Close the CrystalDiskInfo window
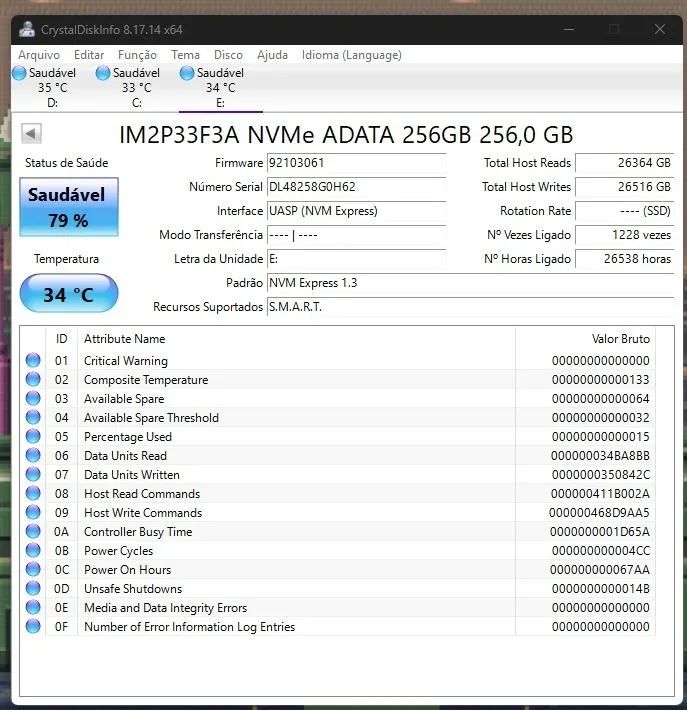 660,29
